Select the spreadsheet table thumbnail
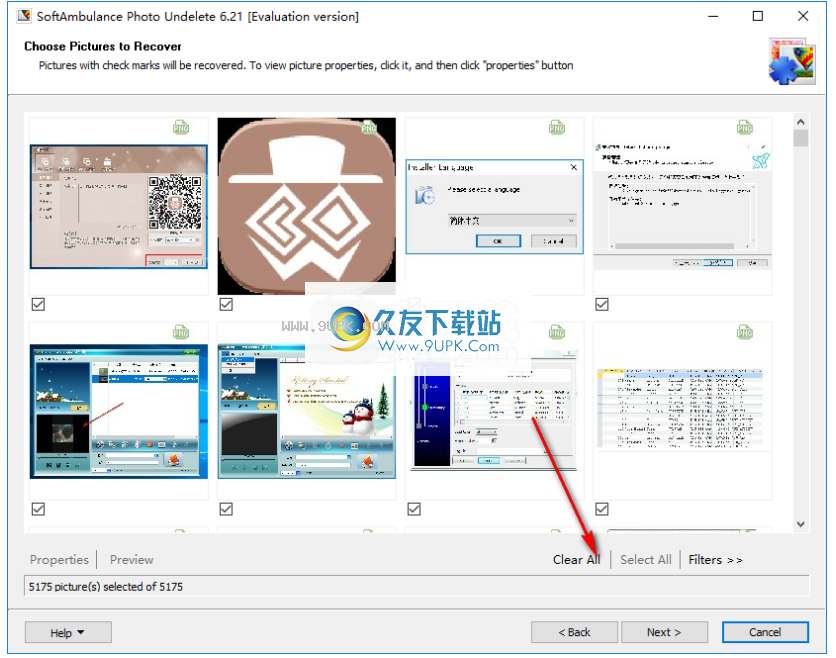This screenshot has height=658, width=836. [x=682, y=410]
